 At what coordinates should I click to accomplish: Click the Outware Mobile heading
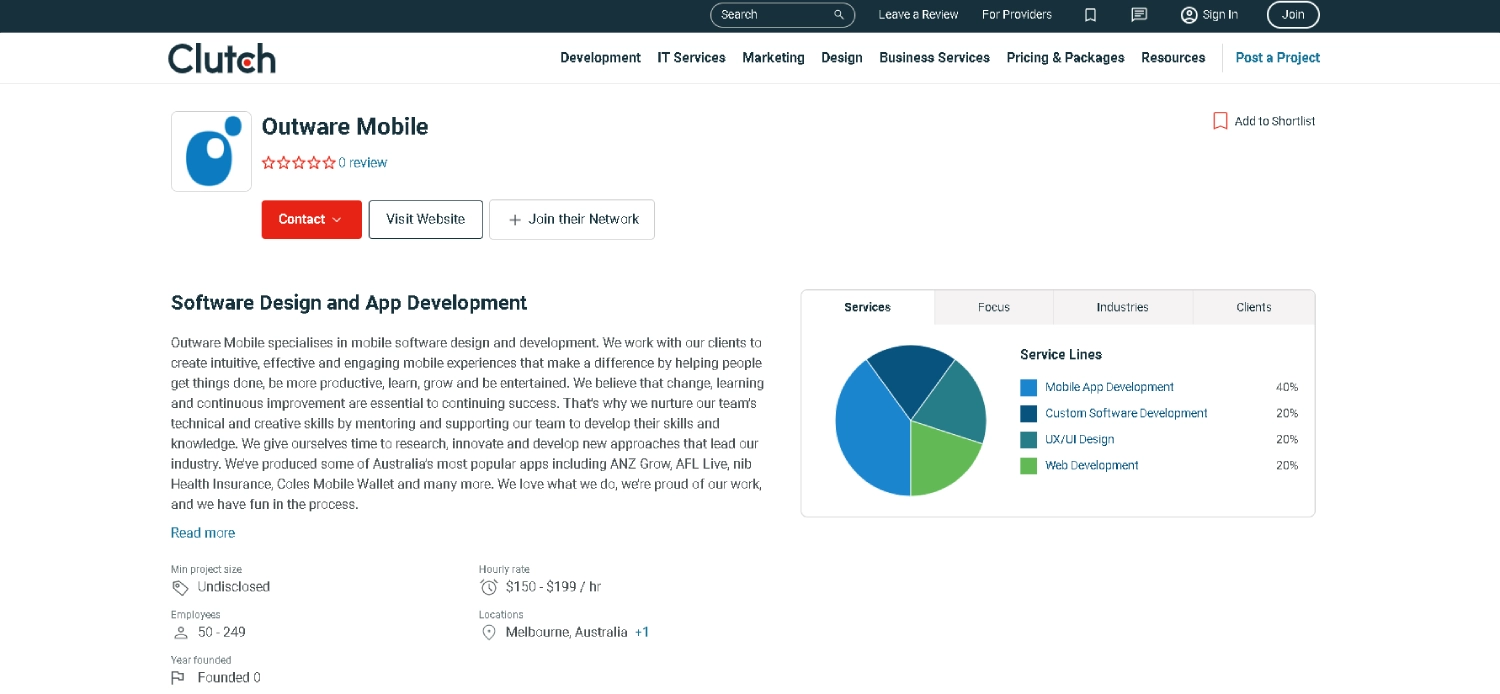click(x=345, y=127)
